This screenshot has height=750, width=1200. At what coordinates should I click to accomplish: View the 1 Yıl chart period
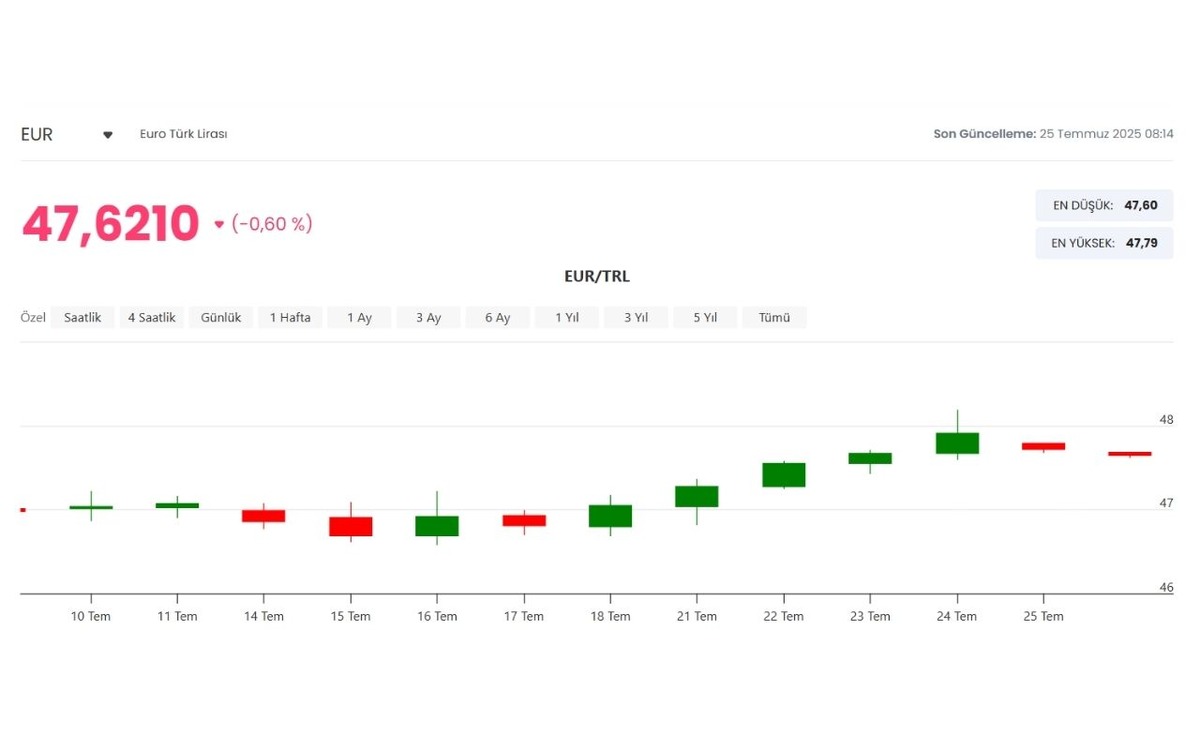pos(566,317)
